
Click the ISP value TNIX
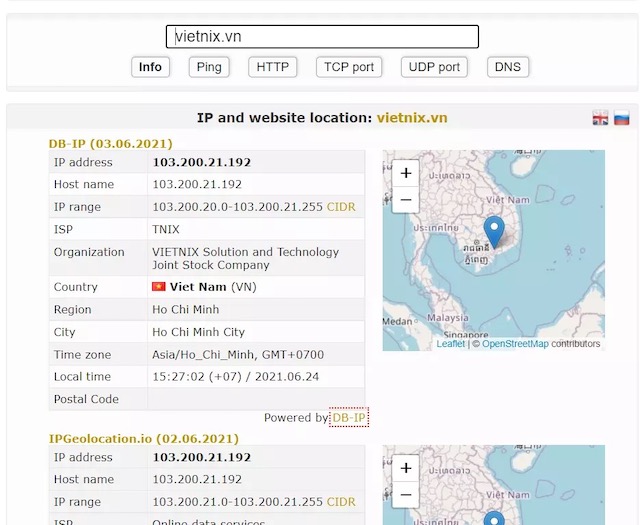coord(166,229)
